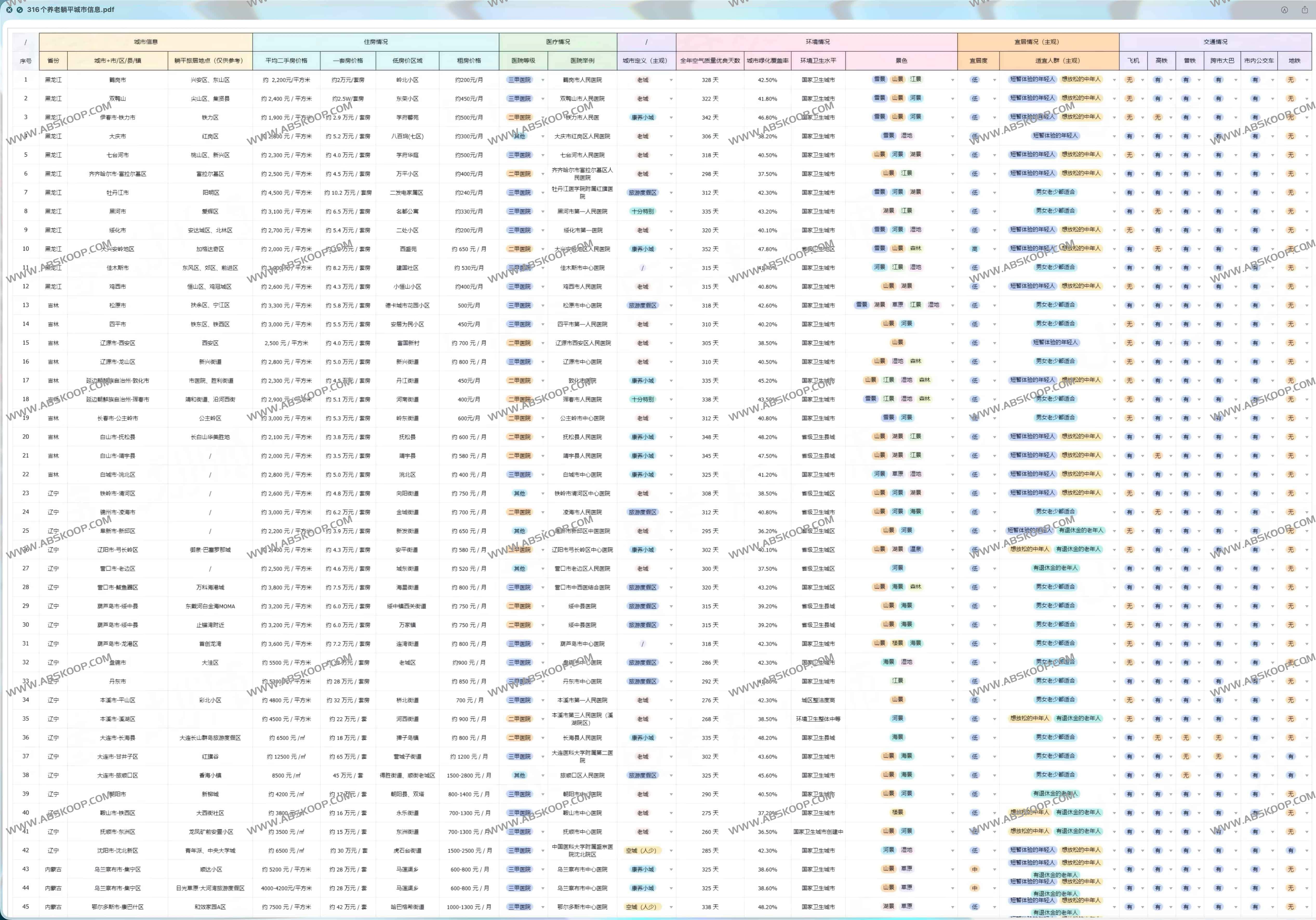The image size is (1316, 920).
Task: Expand 医院等级 dropdown arrow for 鹤岗市 row
Action: [x=543, y=80]
